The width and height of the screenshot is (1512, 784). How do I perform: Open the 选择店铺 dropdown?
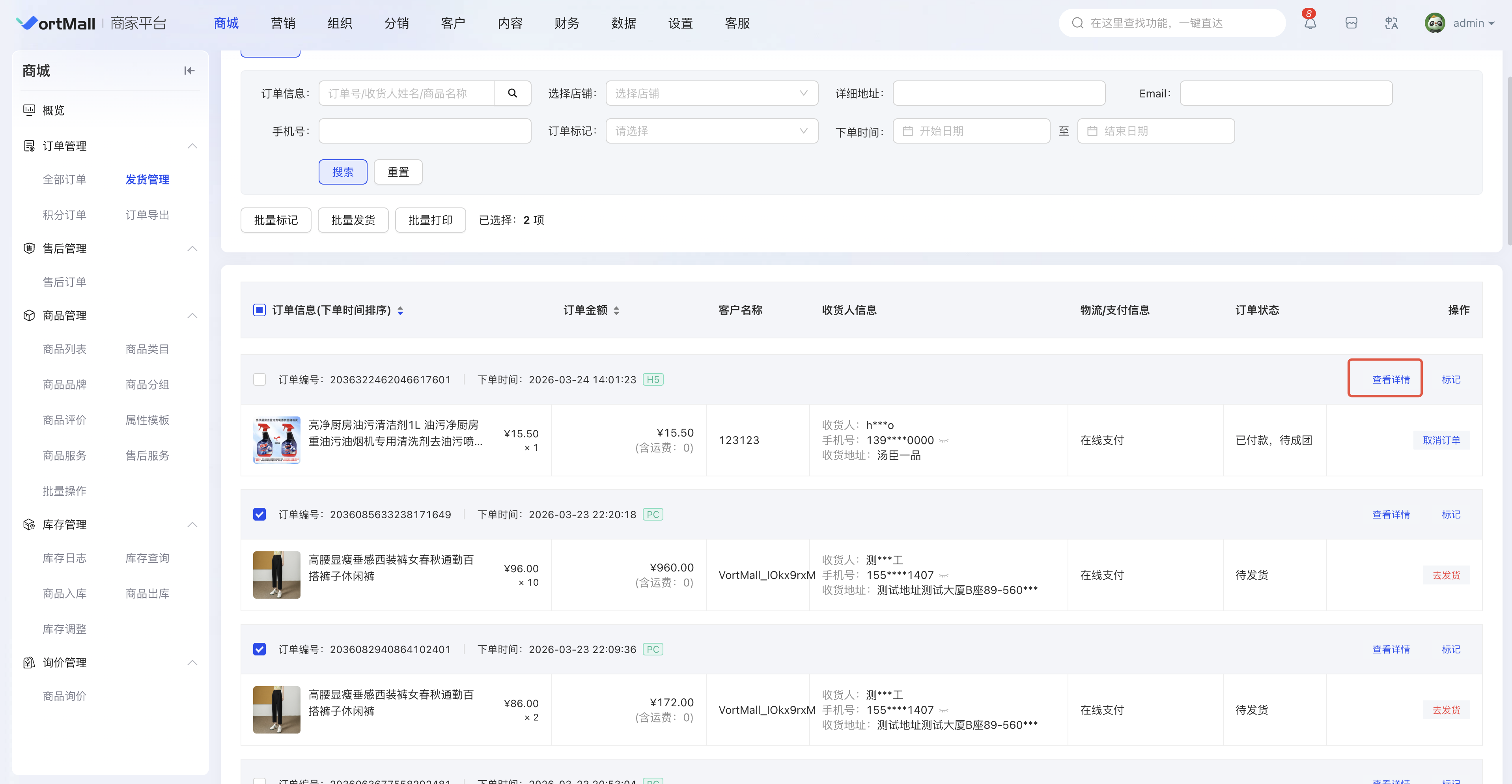click(711, 93)
